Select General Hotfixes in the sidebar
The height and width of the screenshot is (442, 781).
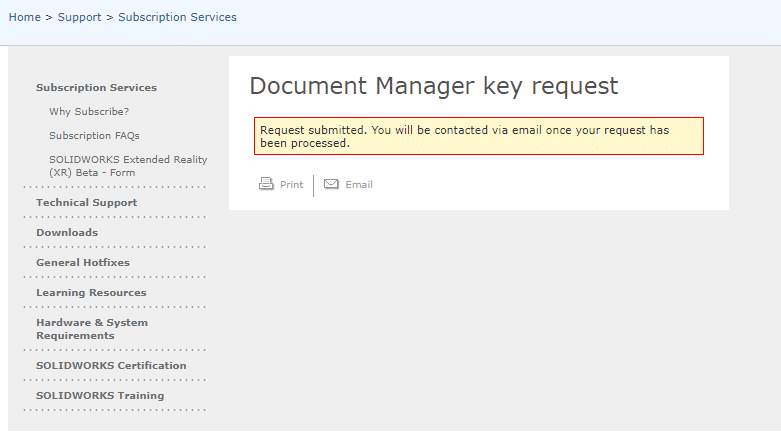tap(83, 263)
